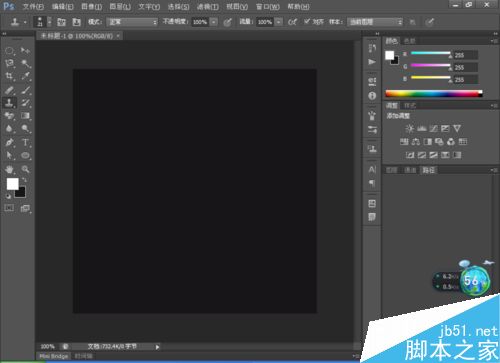The image size is (500, 363).
Task: Select the Type tool
Action: click(x=25, y=142)
